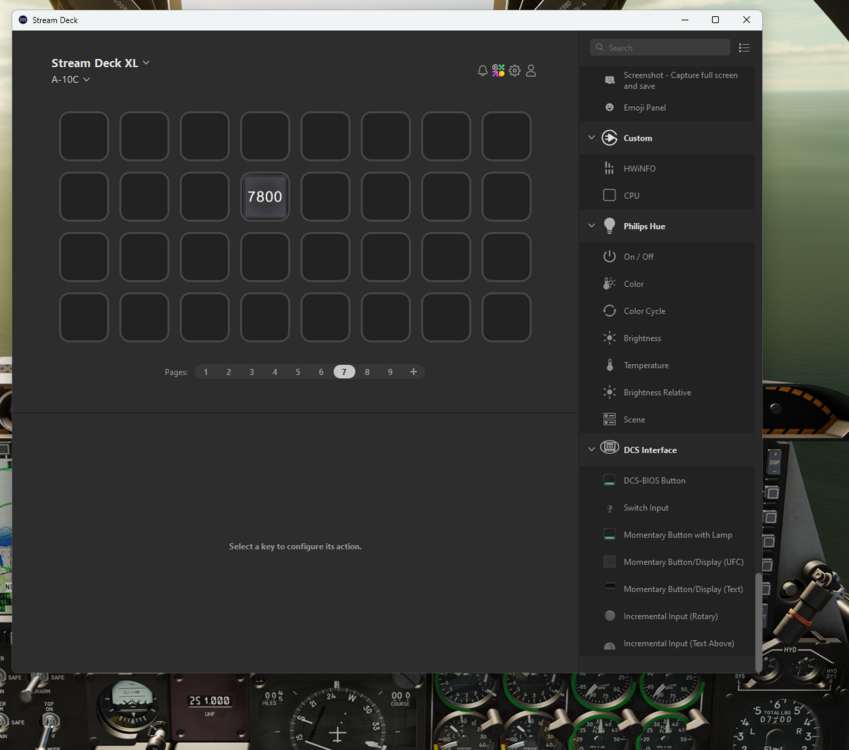Switch to page 9
Screen dimensions: 849x750
390,372
